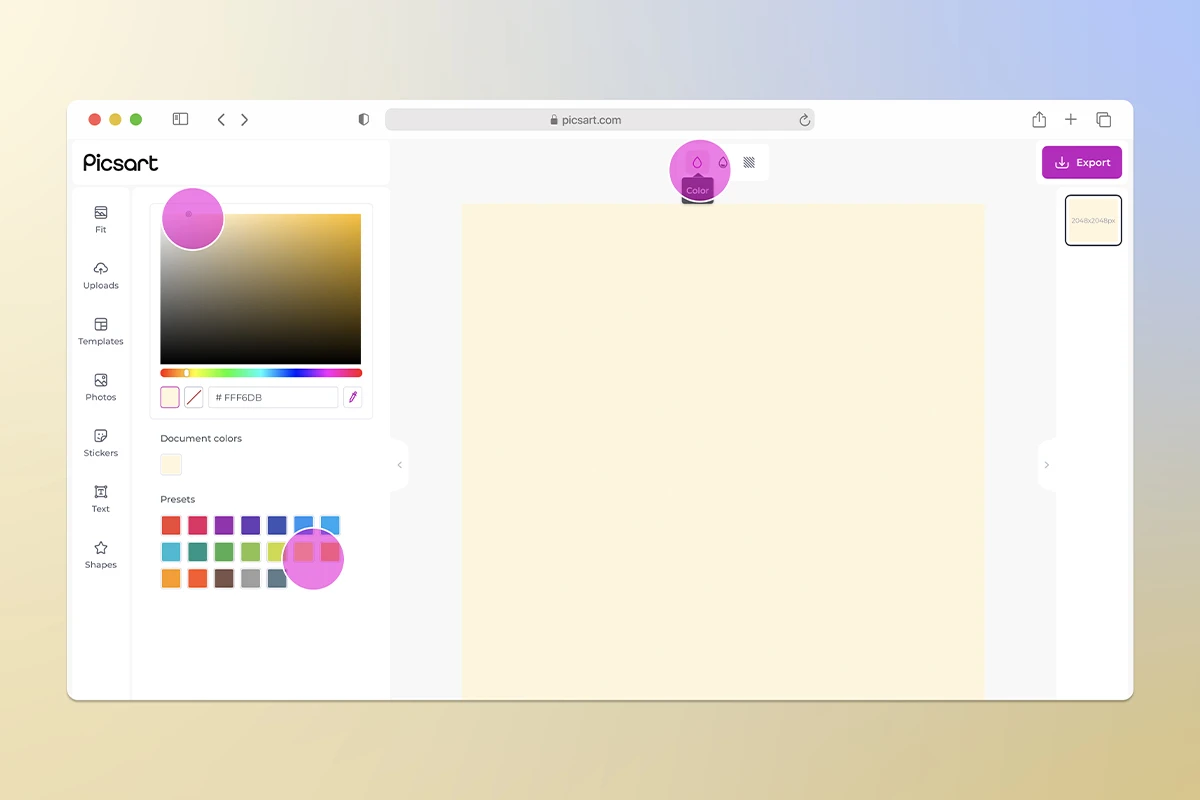Image resolution: width=1200 pixels, height=800 pixels.
Task: Click the Export button
Action: pyautogui.click(x=1082, y=162)
